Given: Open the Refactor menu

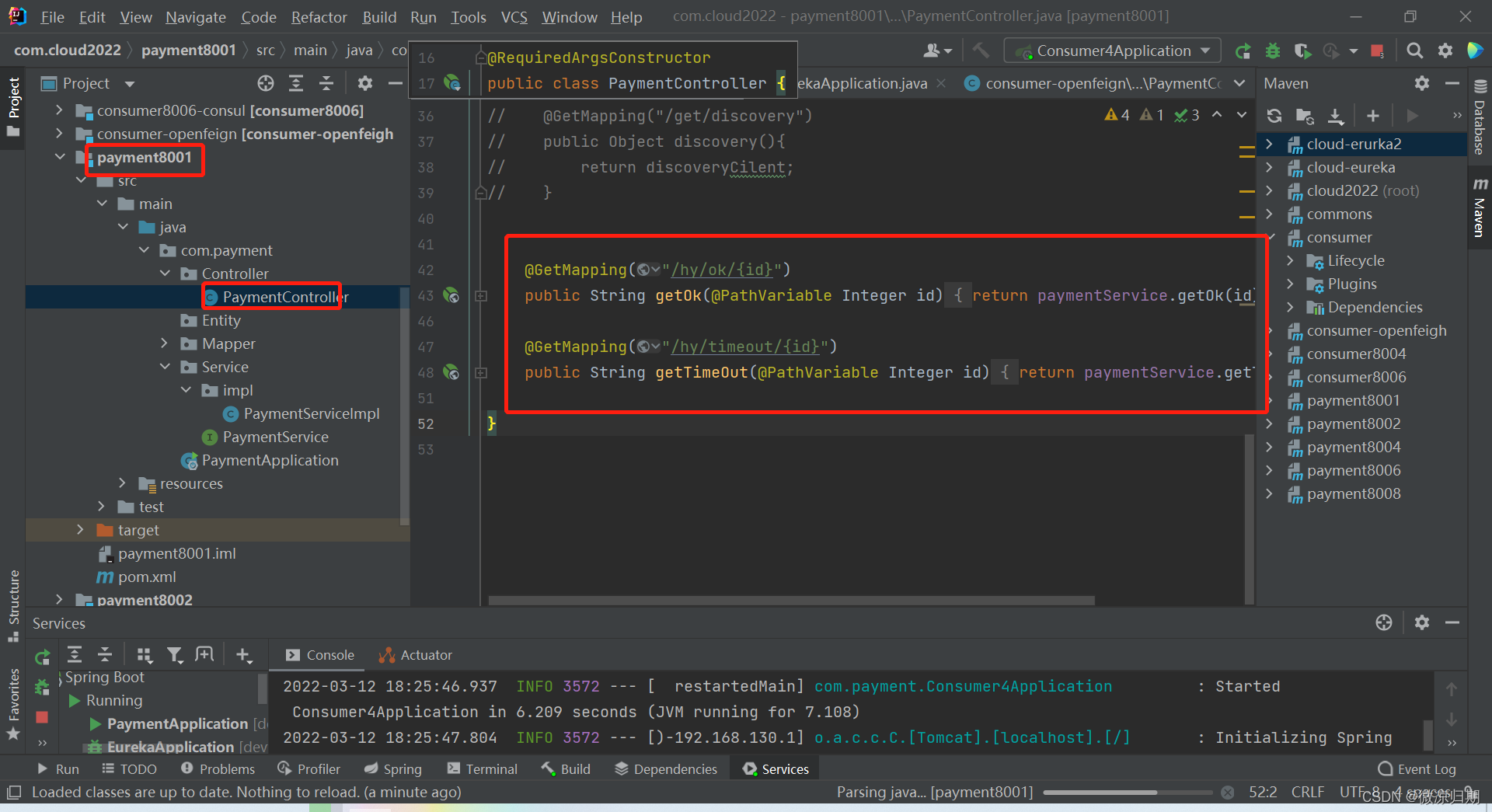Looking at the screenshot, I should [x=319, y=17].
